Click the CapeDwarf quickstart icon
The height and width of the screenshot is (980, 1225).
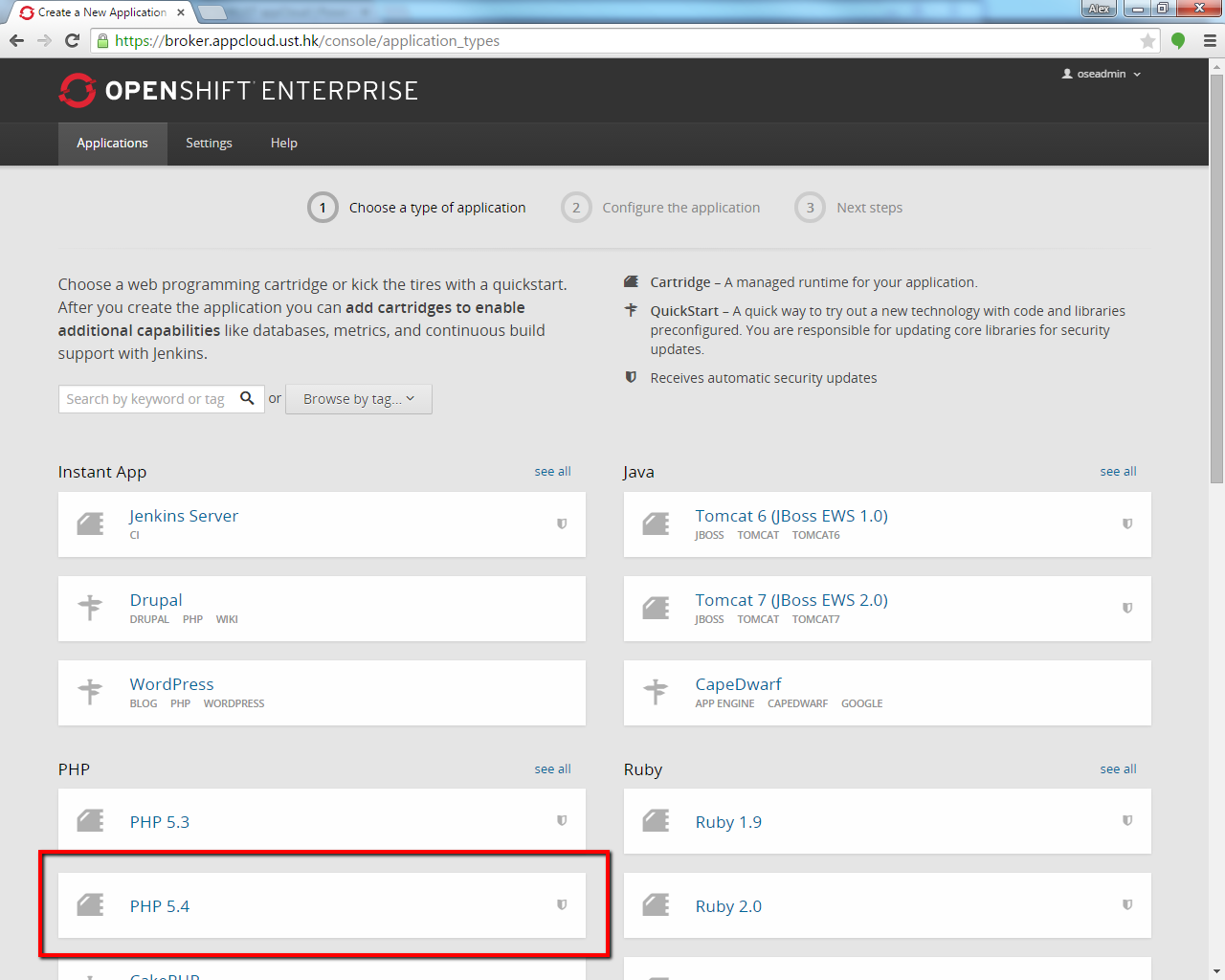pos(656,692)
